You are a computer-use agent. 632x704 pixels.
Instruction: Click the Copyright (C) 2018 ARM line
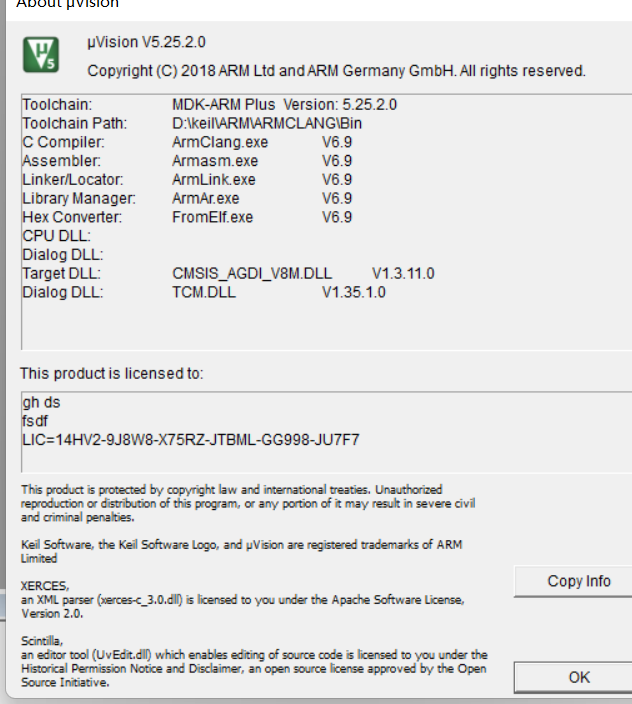(336, 71)
